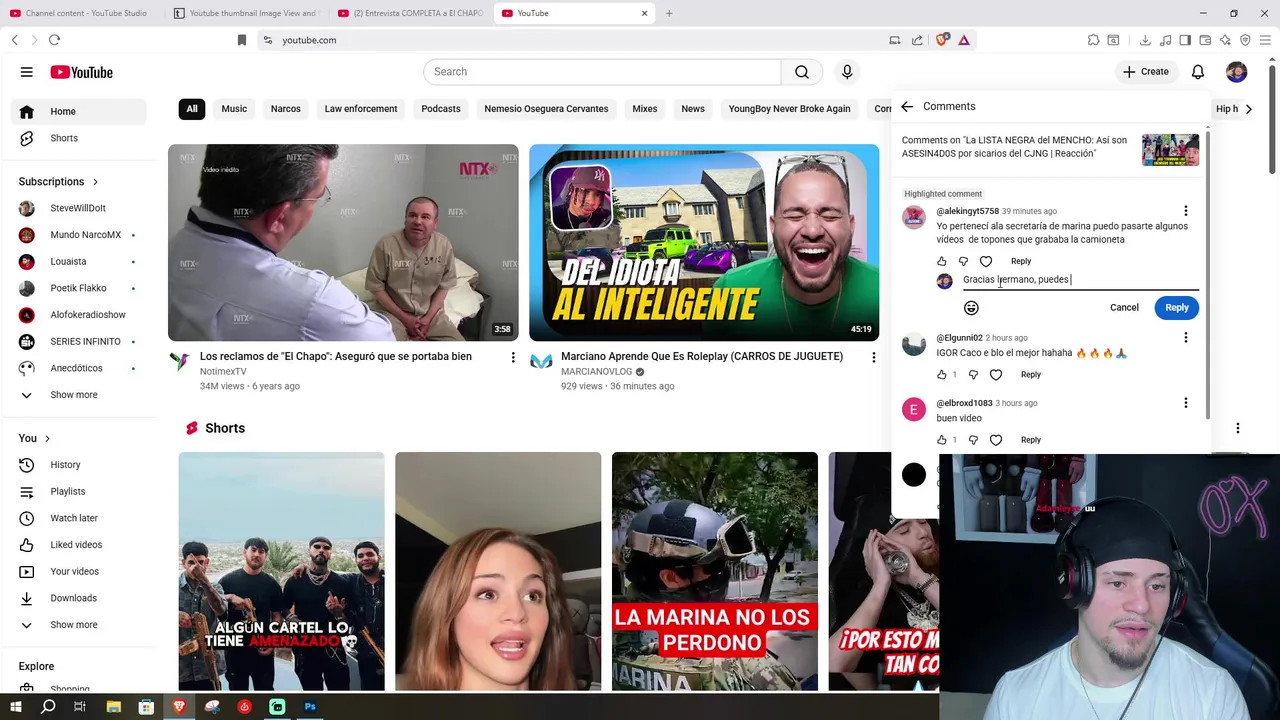Open more actions for Marciano video
Viewport: 1280px width, 720px height.
873,358
